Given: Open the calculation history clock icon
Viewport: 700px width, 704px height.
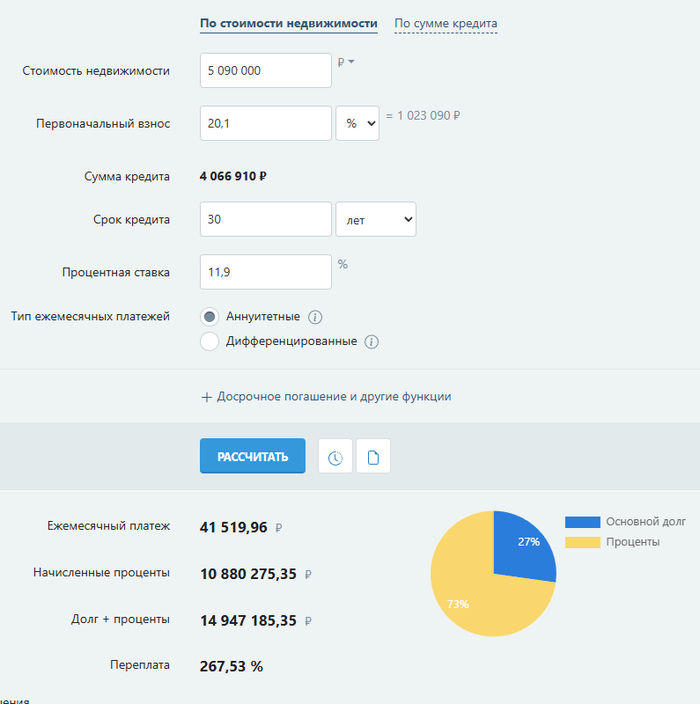Looking at the screenshot, I should pyautogui.click(x=335, y=457).
